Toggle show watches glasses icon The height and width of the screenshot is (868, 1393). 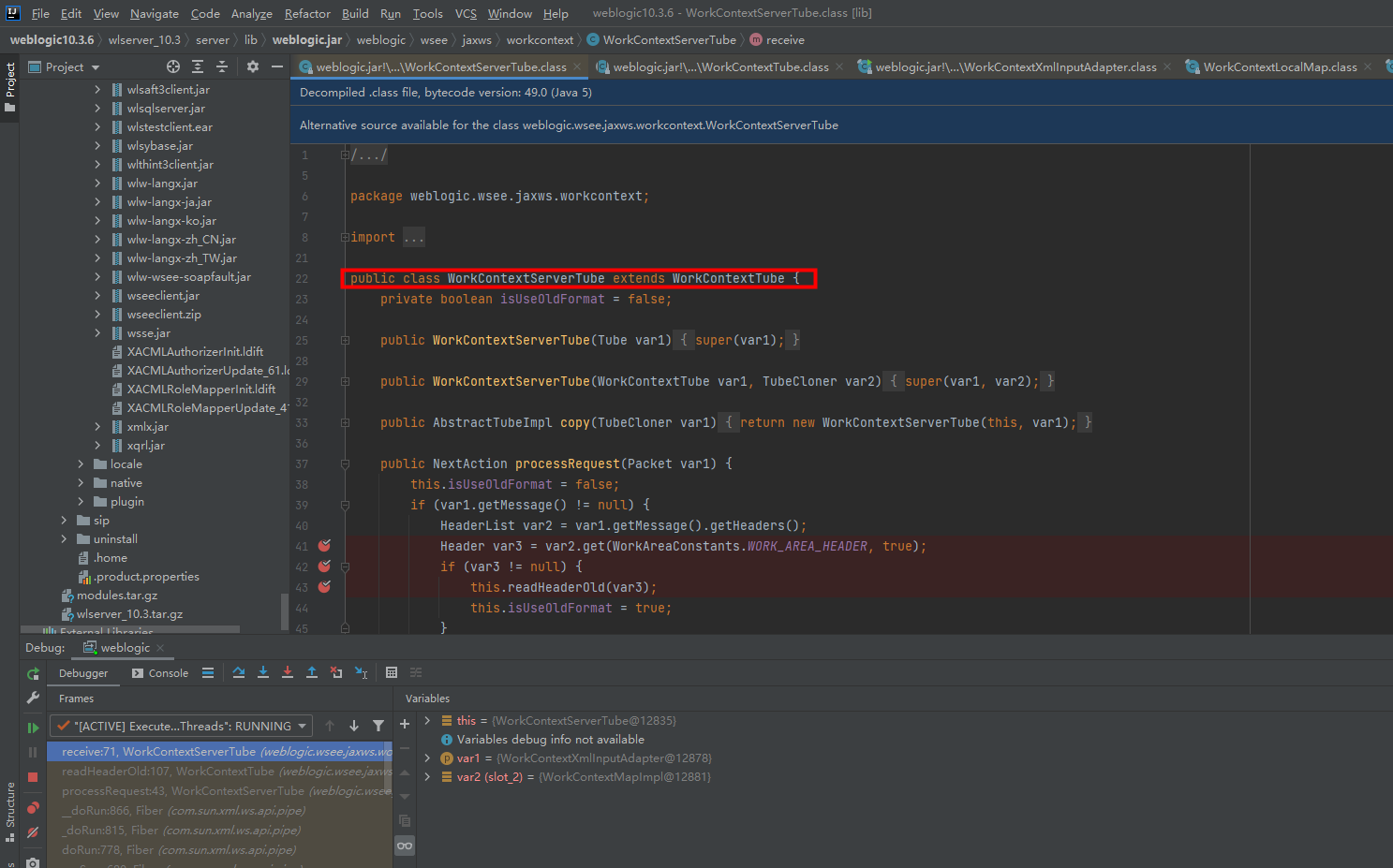click(405, 846)
